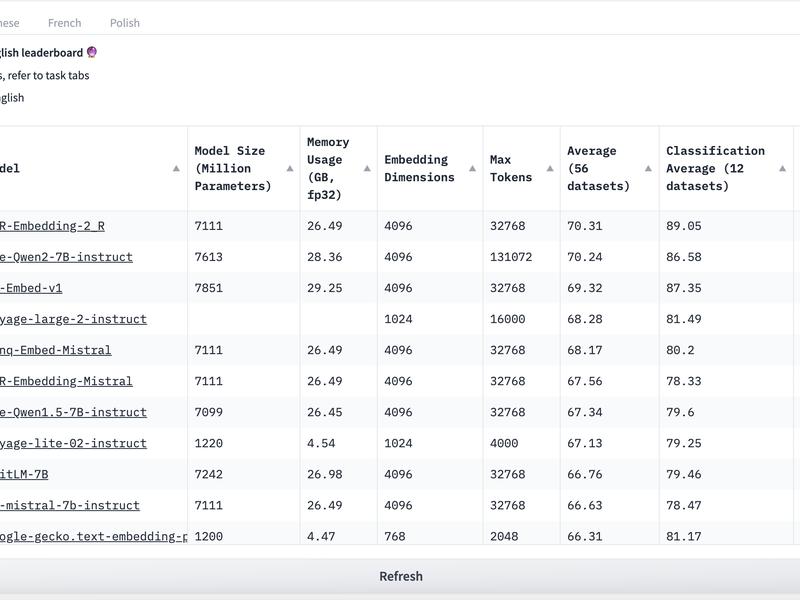Select the model size 1220 cell
Viewport: 800px width, 600px height.
tap(243, 443)
